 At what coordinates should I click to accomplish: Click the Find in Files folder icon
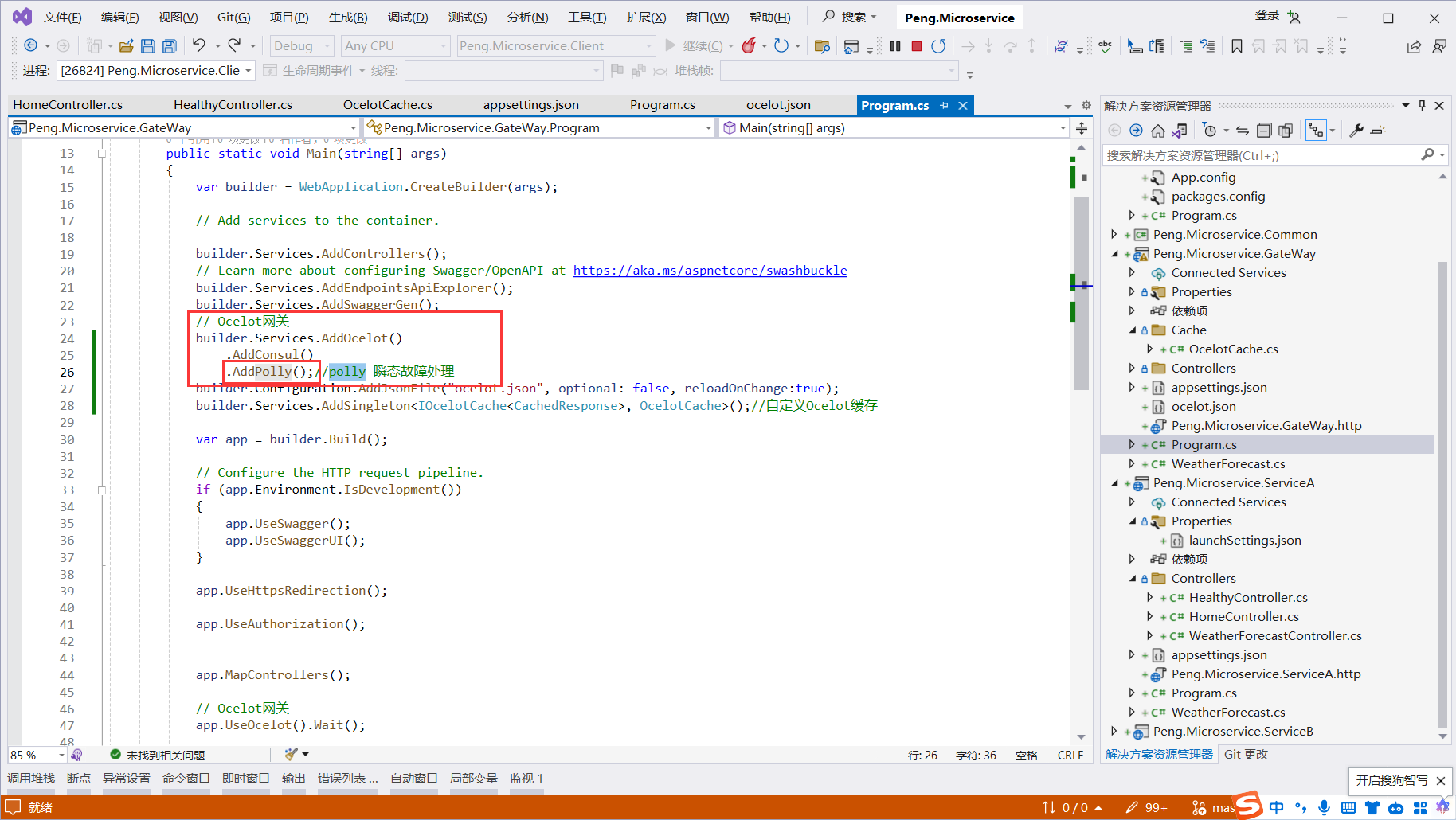(x=823, y=46)
